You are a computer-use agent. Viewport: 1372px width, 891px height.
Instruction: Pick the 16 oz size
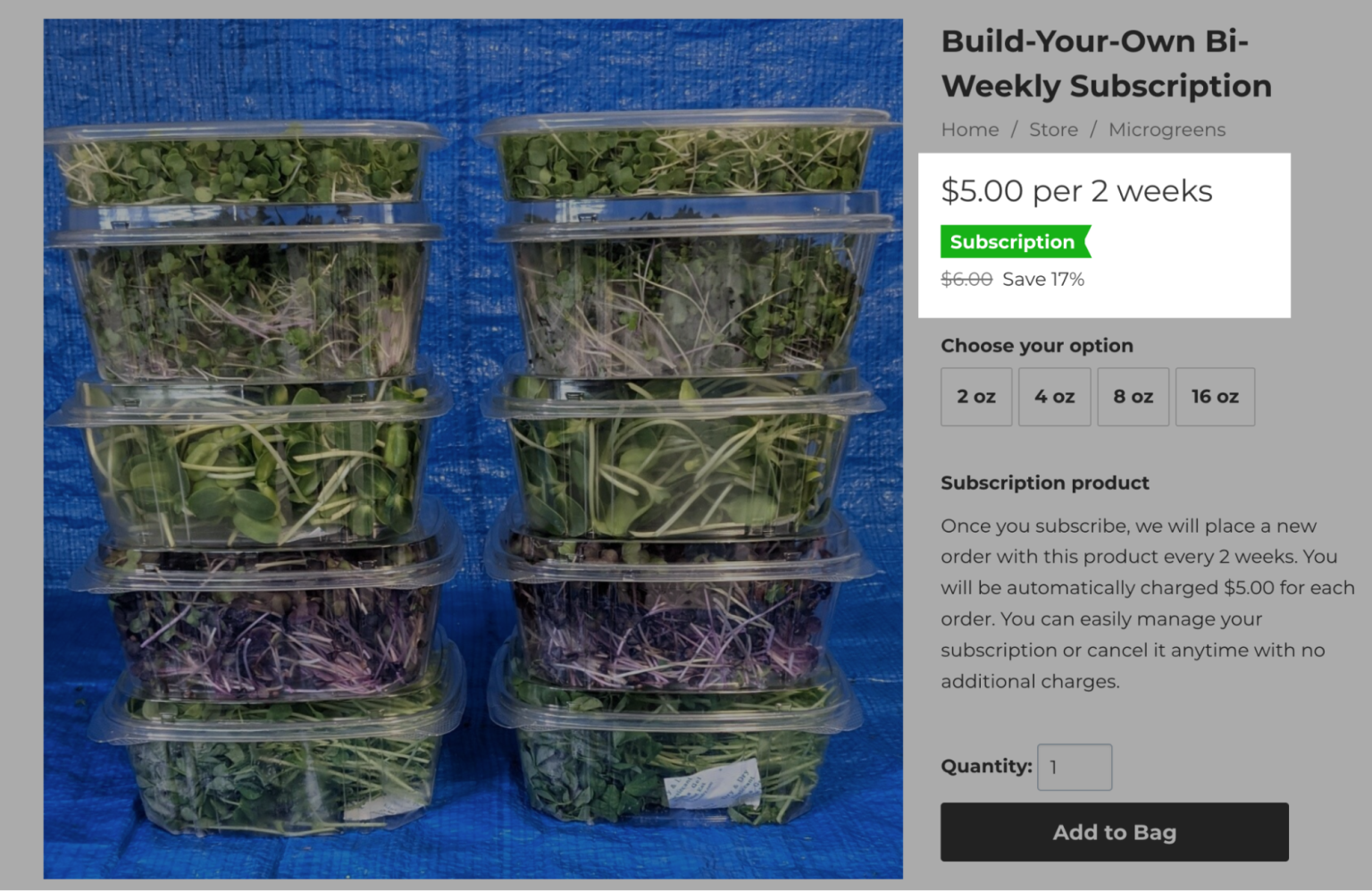(x=1215, y=397)
